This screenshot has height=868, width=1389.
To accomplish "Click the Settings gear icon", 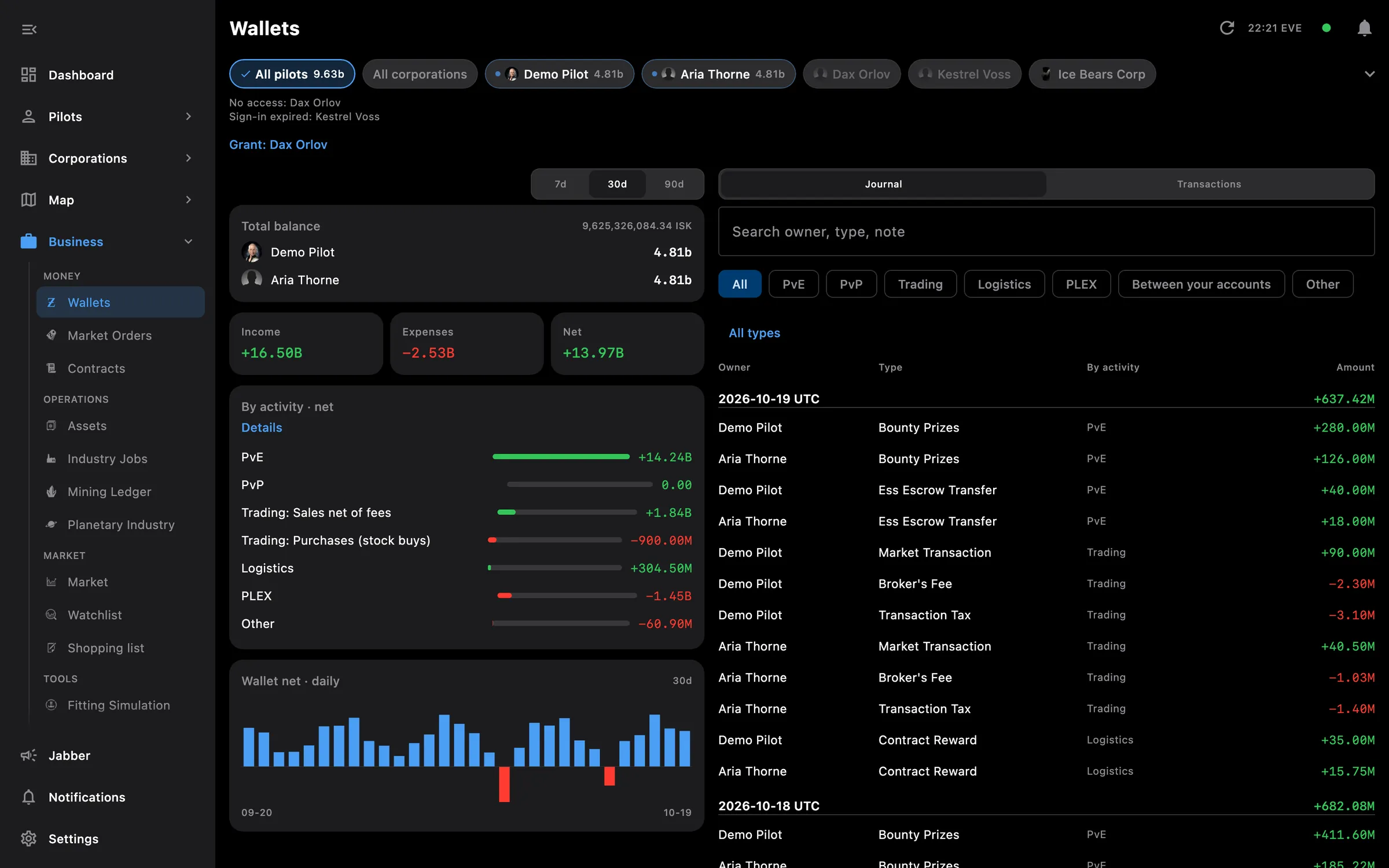I will (28, 838).
